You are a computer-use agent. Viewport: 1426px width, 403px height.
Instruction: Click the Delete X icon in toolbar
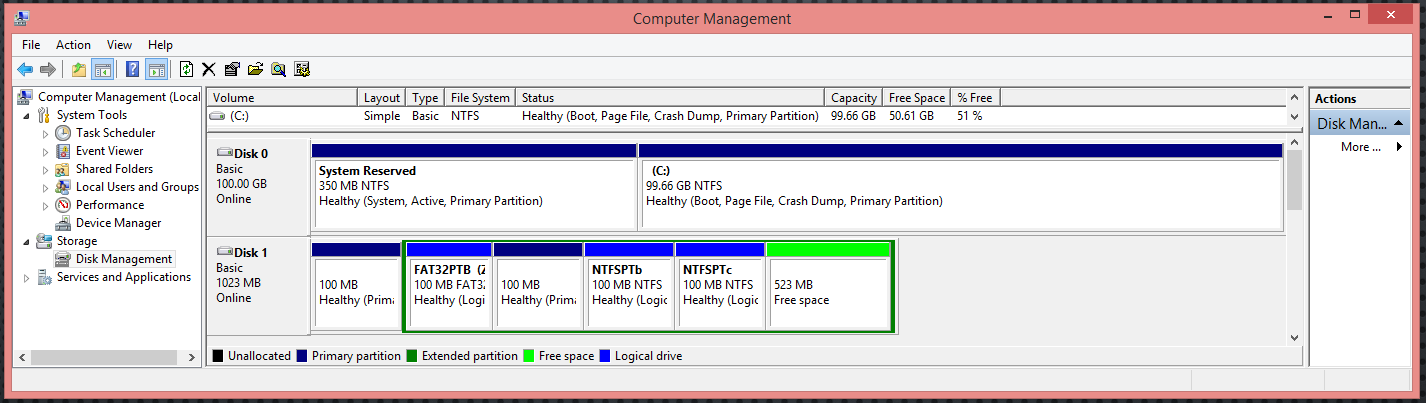point(209,69)
